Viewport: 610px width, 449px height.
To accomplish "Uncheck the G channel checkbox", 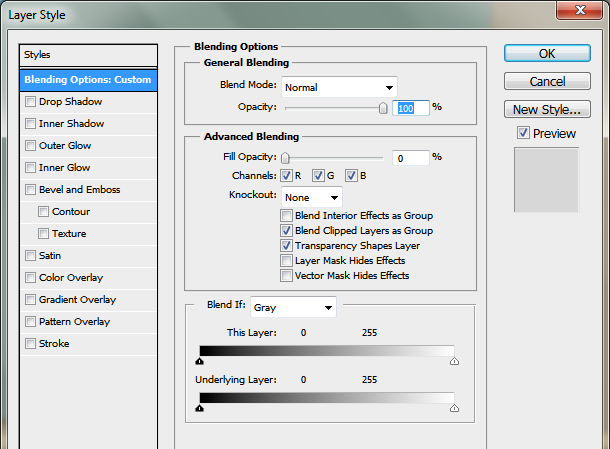I will (318, 176).
